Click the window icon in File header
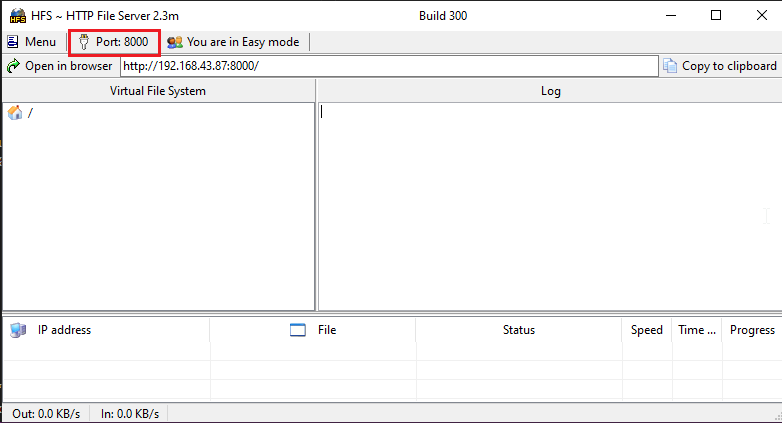 tap(298, 330)
